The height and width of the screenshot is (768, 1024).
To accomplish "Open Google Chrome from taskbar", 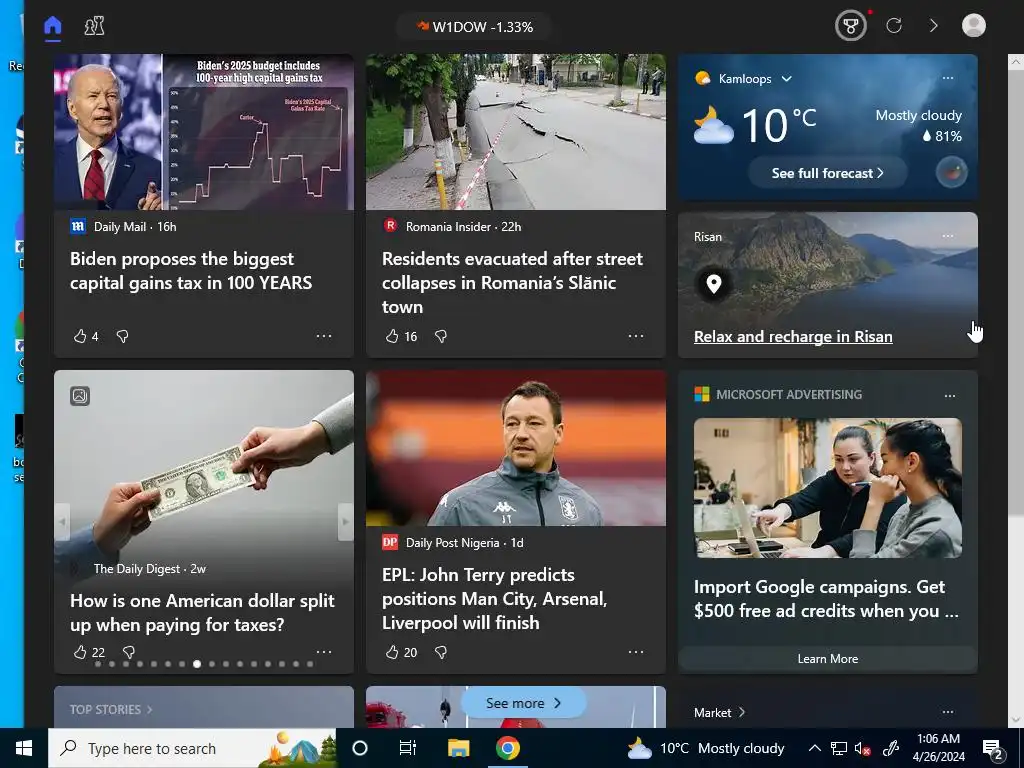I will (x=507, y=748).
